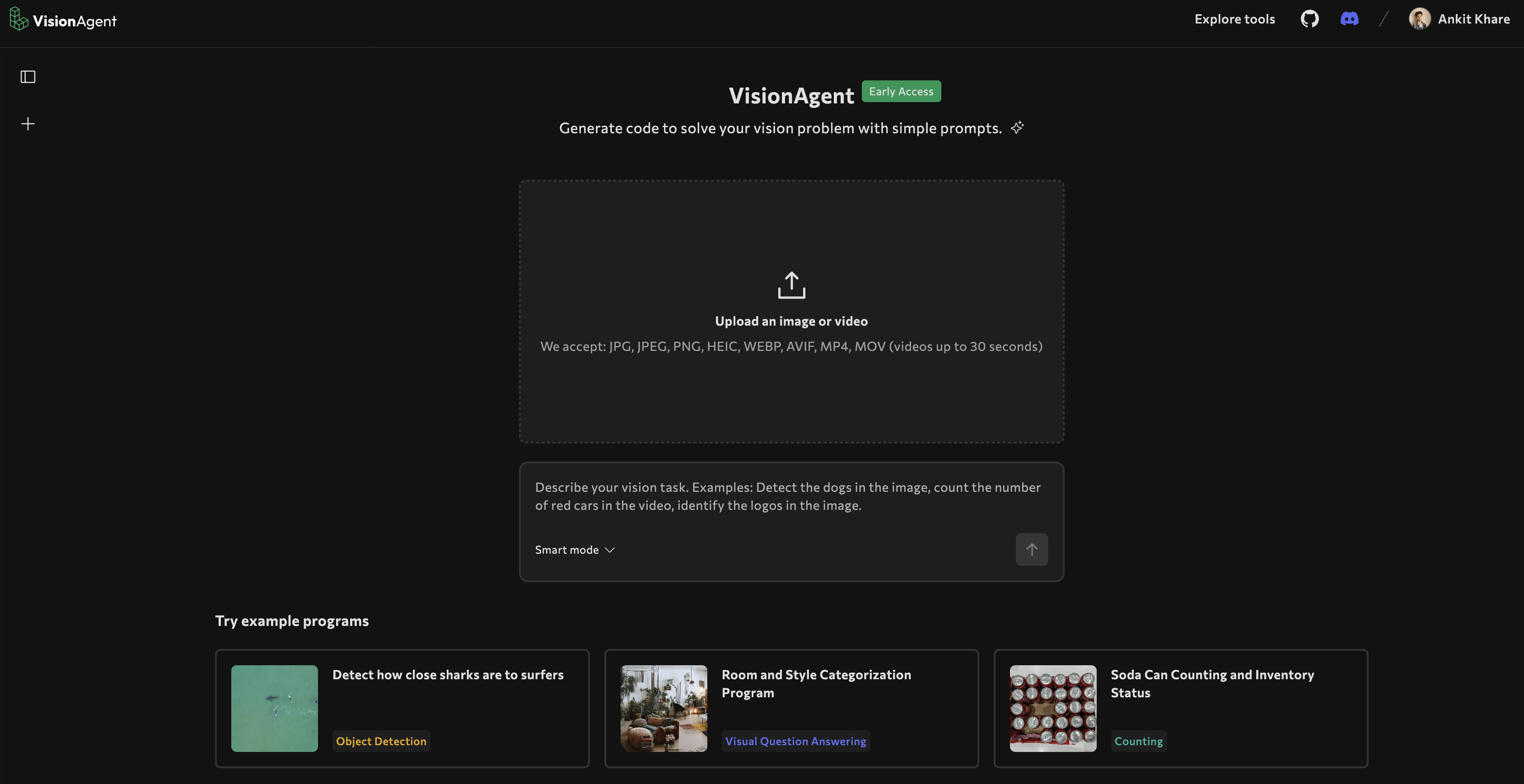Open the GitHub repository icon
The width and height of the screenshot is (1524, 784).
(x=1309, y=19)
